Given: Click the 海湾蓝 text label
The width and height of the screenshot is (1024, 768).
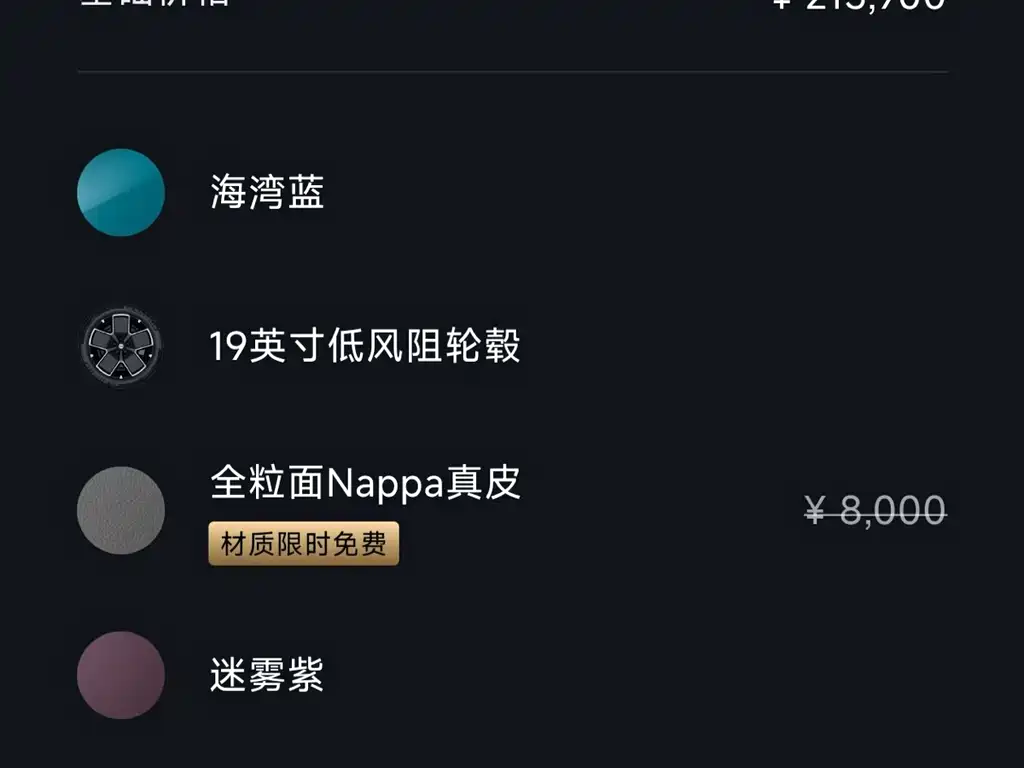Looking at the screenshot, I should pyautogui.click(x=267, y=192).
